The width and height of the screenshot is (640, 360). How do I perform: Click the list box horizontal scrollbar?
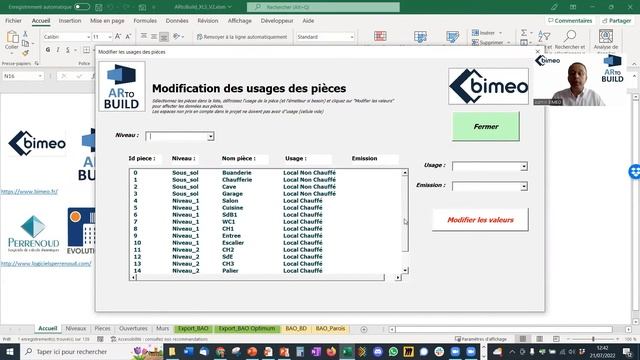(266, 278)
